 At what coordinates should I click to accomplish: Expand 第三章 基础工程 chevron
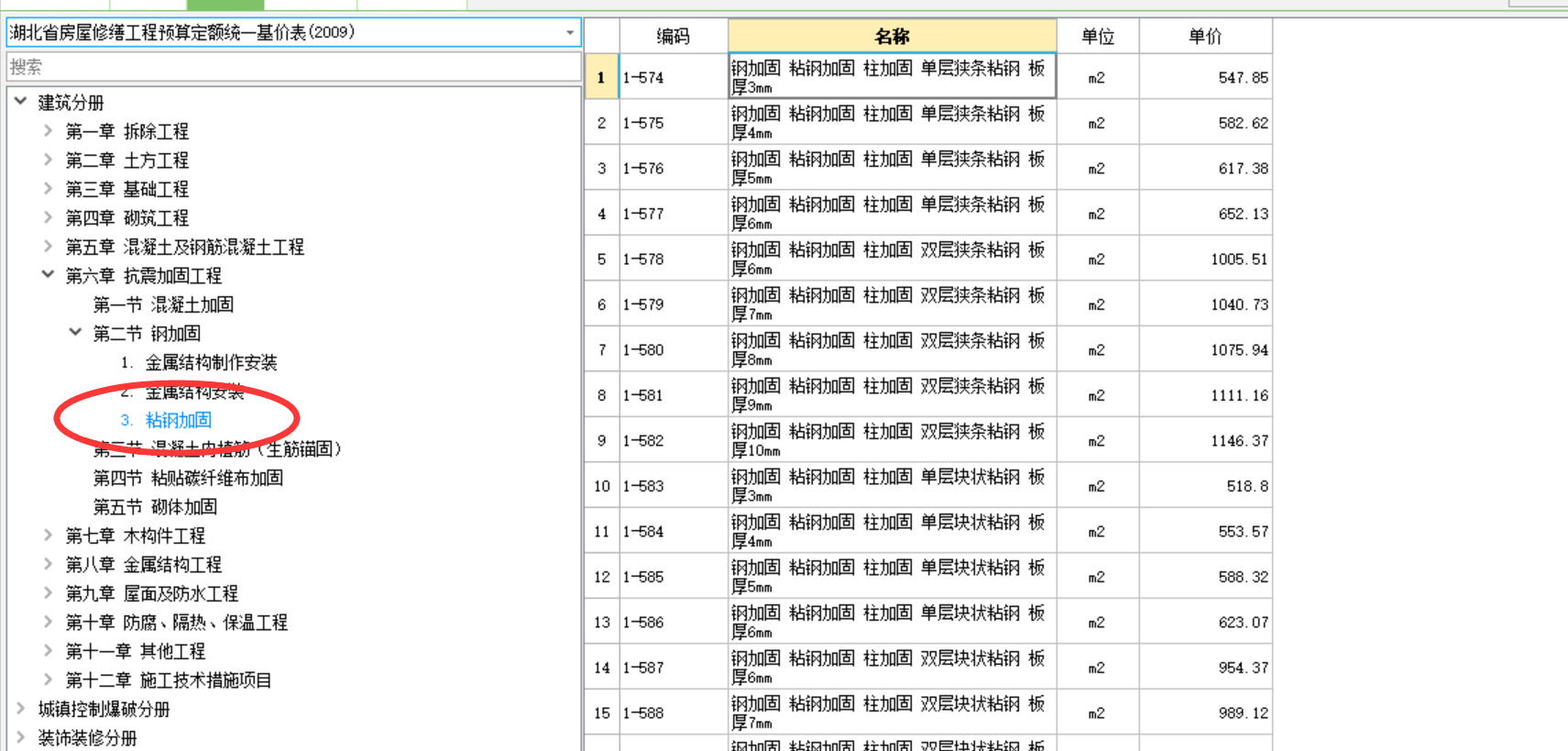[x=48, y=189]
